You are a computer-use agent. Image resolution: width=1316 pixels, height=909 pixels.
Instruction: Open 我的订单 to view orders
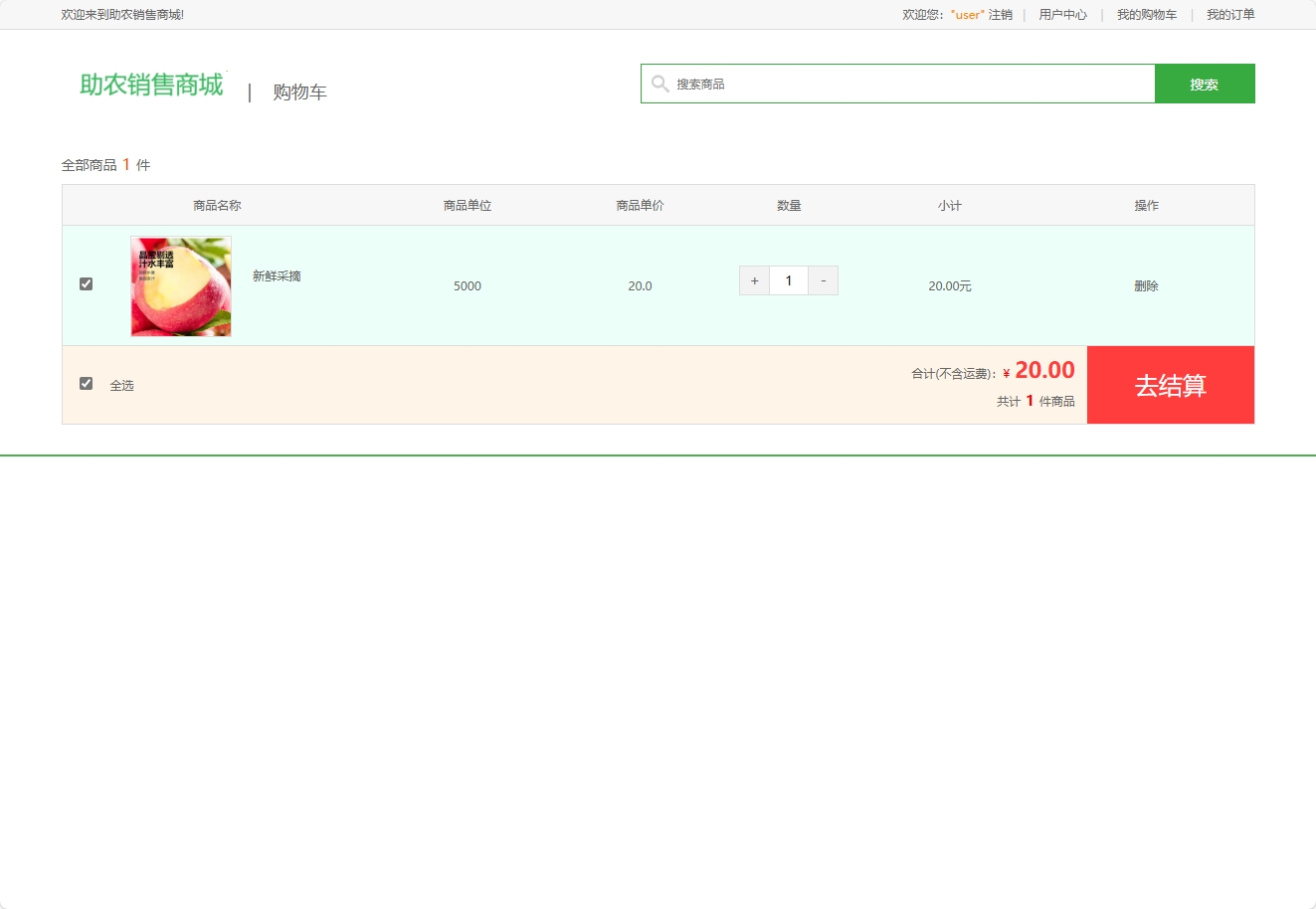1229,14
